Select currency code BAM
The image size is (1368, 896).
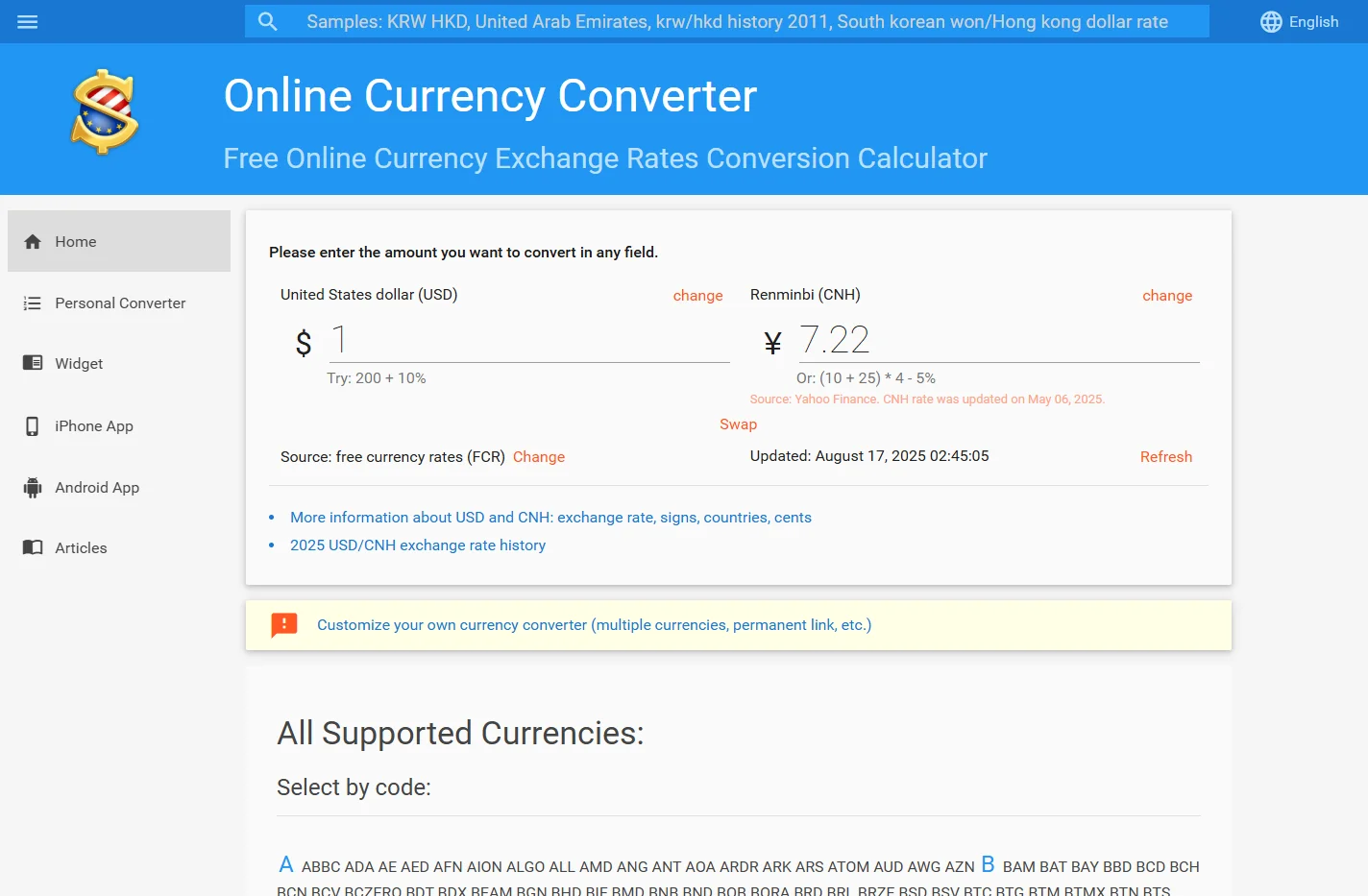coord(1019,867)
